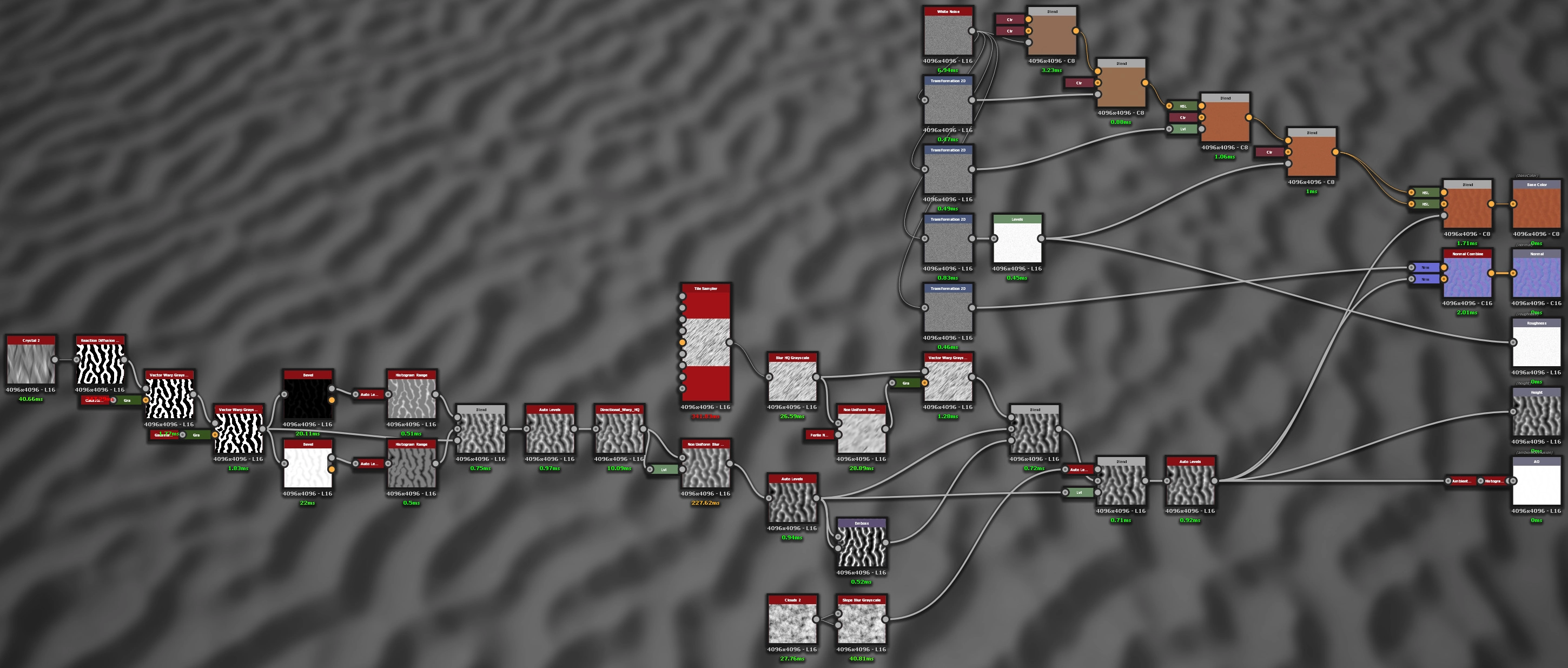The width and height of the screenshot is (1568, 668).
Task: Select the Base Color output node
Action: click(x=1536, y=208)
